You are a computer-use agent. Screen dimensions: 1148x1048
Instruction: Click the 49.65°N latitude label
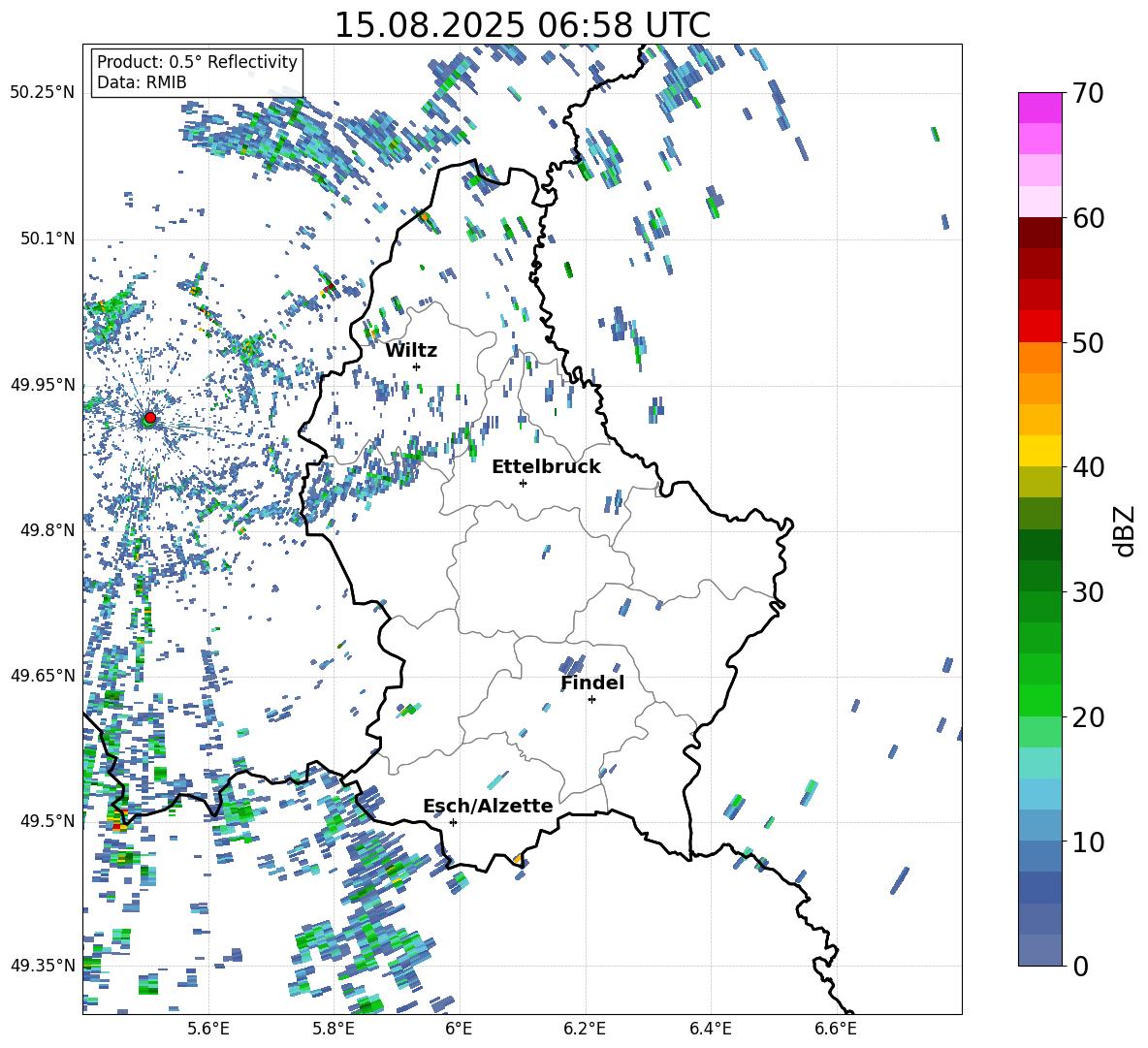[43, 675]
